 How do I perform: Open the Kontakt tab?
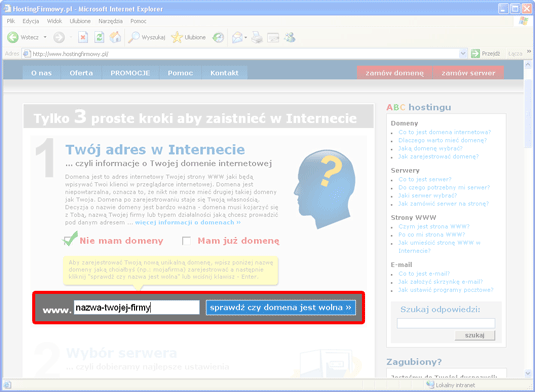[x=224, y=73]
